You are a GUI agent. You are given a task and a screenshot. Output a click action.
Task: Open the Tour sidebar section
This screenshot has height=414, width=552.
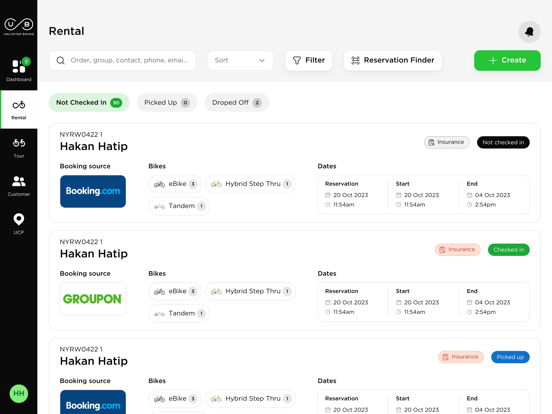click(x=19, y=148)
